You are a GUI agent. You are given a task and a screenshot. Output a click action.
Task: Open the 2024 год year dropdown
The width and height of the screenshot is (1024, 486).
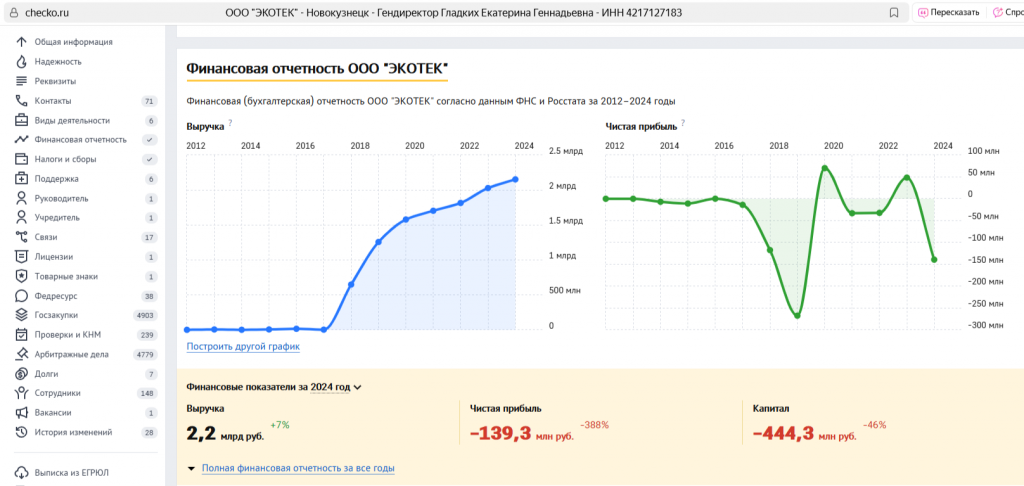click(335, 387)
